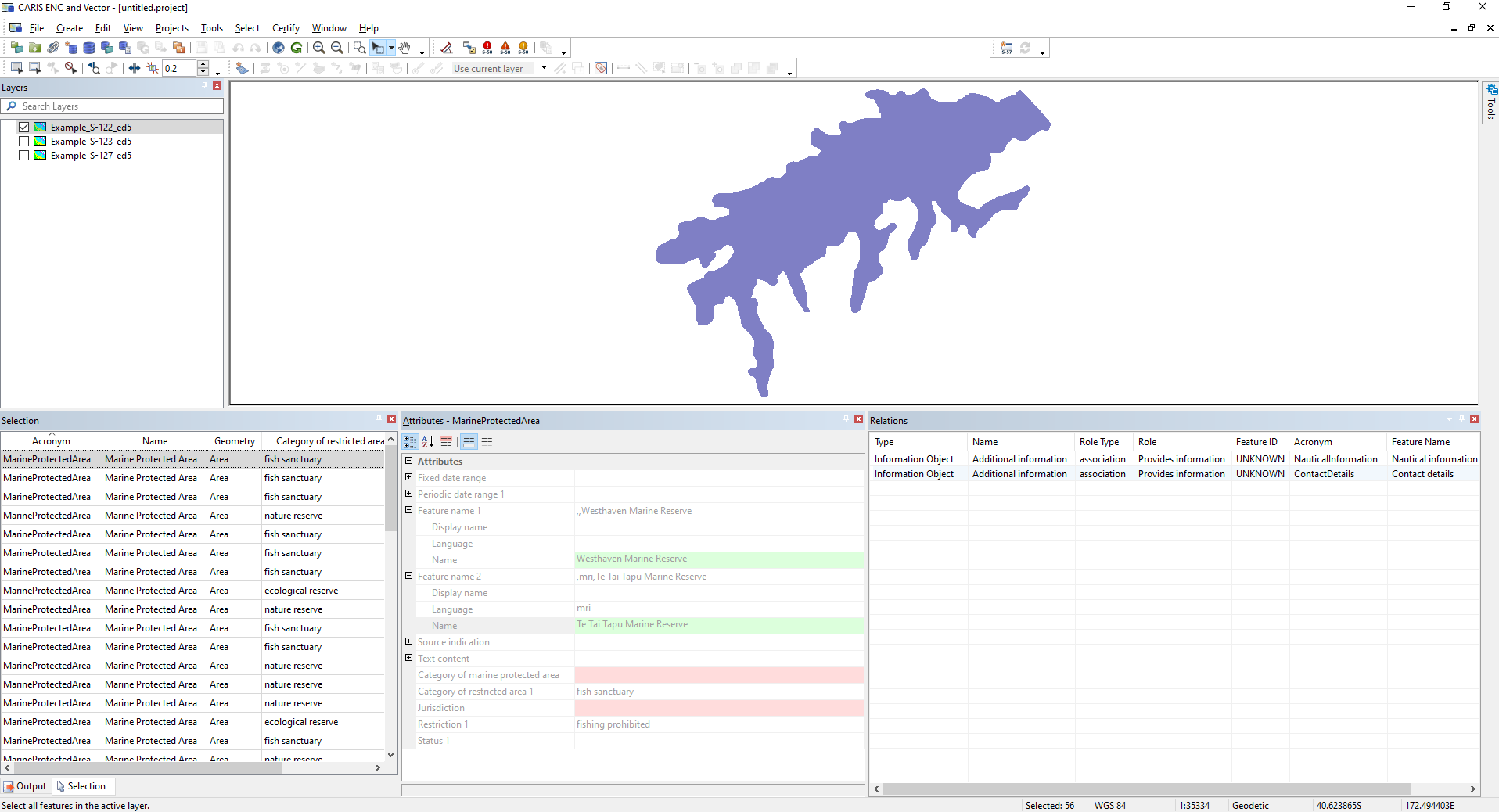
Task: Toggle the attribute description pane view
Action: point(469,441)
